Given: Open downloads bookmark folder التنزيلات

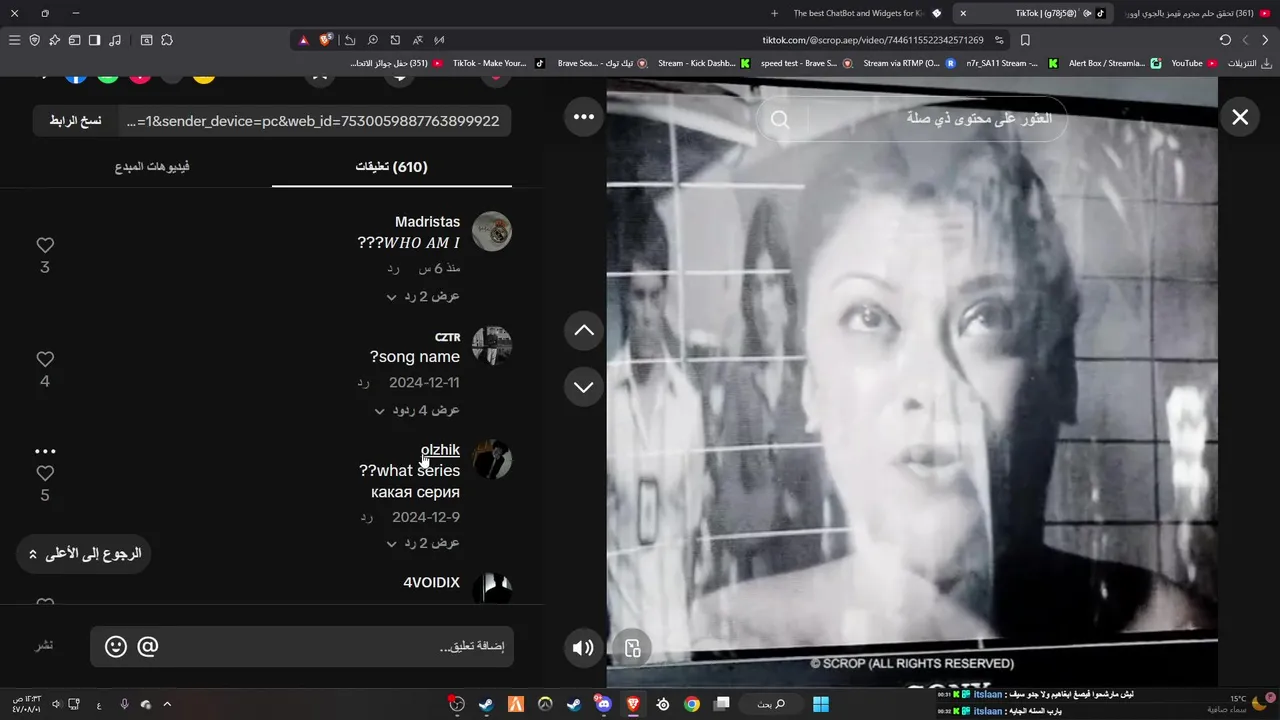Looking at the screenshot, I should pos(1248,63).
